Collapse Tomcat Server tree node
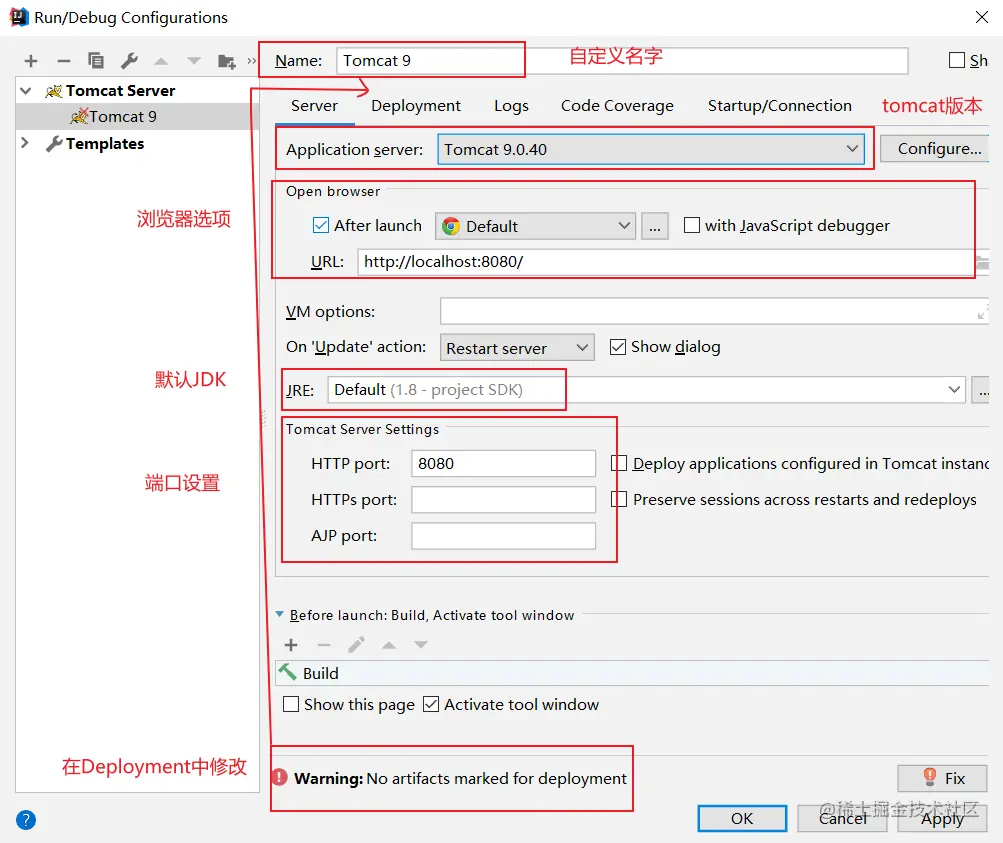Screen dimensions: 1003x843 tap(26, 91)
